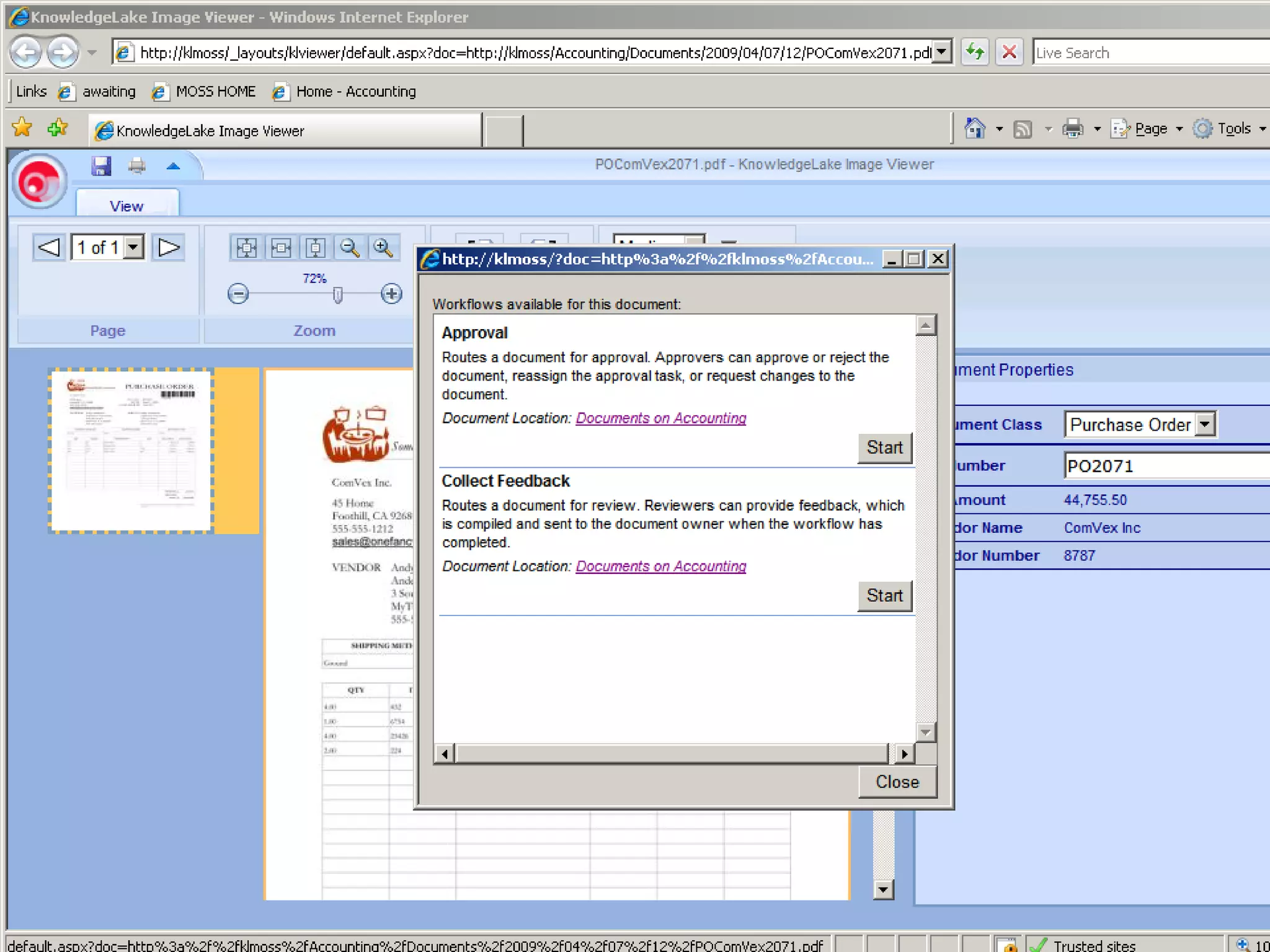Click the zoom slider handle

point(338,295)
